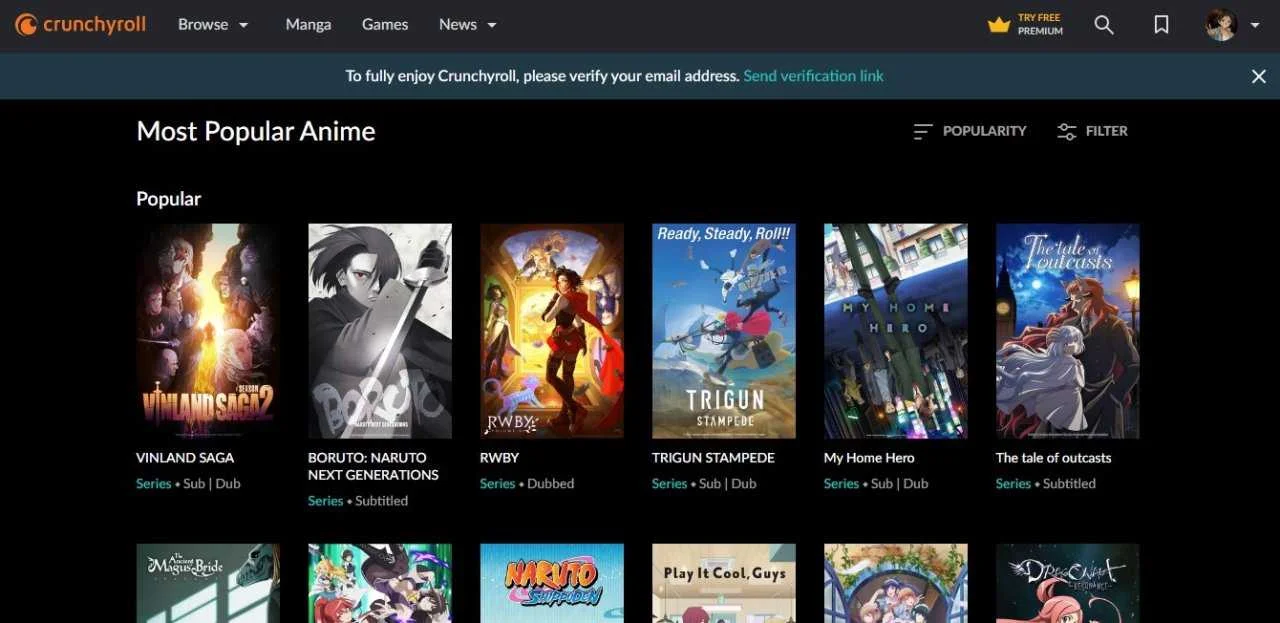Dismiss the email verification banner
This screenshot has height=623, width=1280.
(1259, 76)
